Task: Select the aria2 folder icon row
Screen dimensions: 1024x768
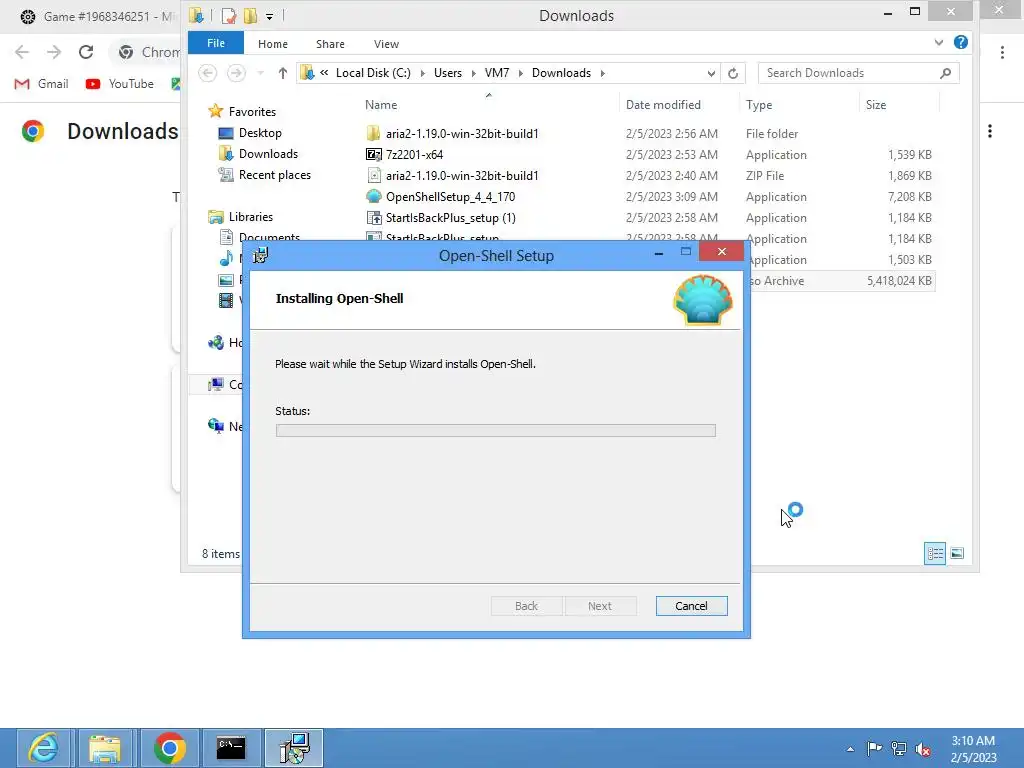Action: click(x=373, y=133)
